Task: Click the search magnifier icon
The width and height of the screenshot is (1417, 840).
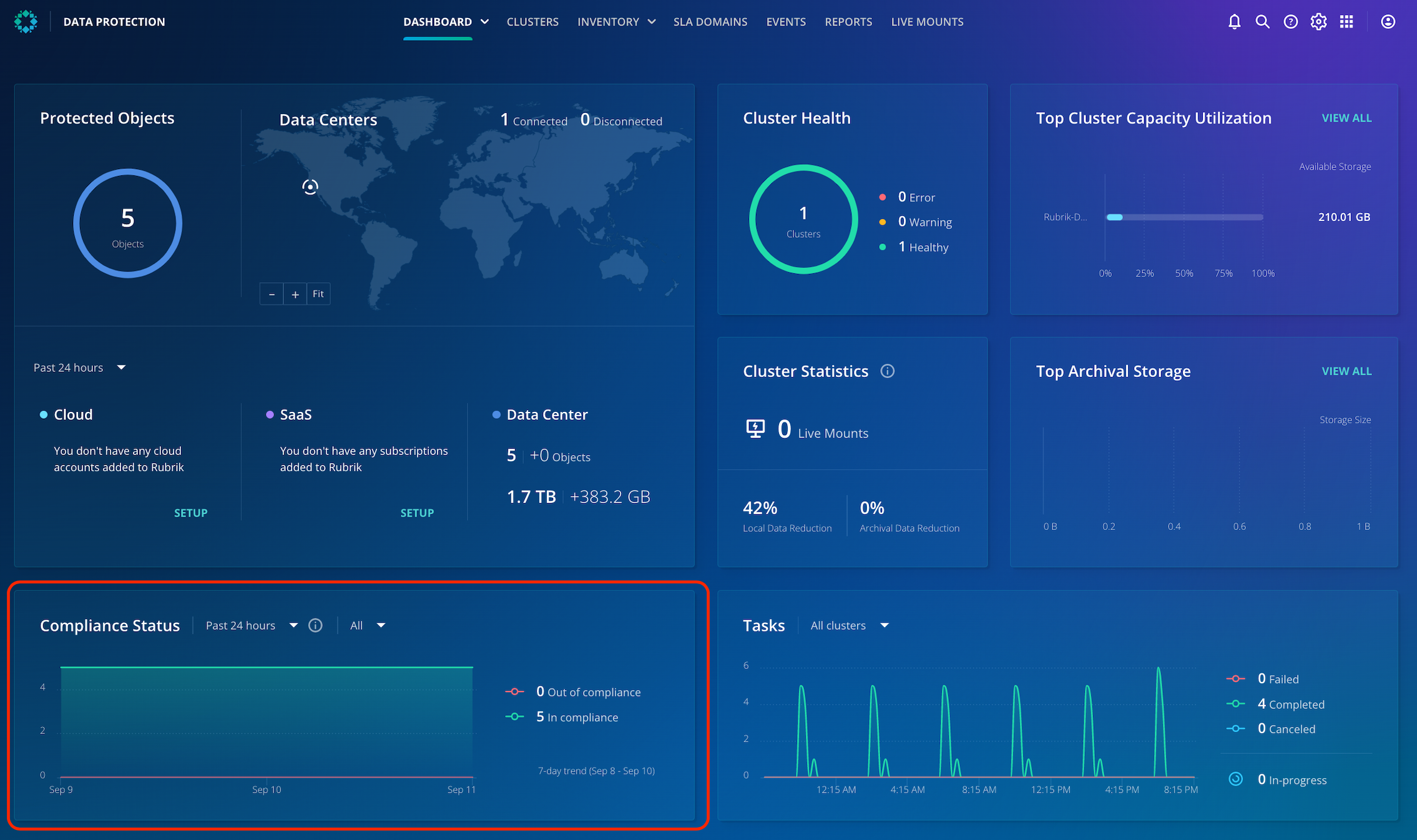Action: click(x=1262, y=22)
